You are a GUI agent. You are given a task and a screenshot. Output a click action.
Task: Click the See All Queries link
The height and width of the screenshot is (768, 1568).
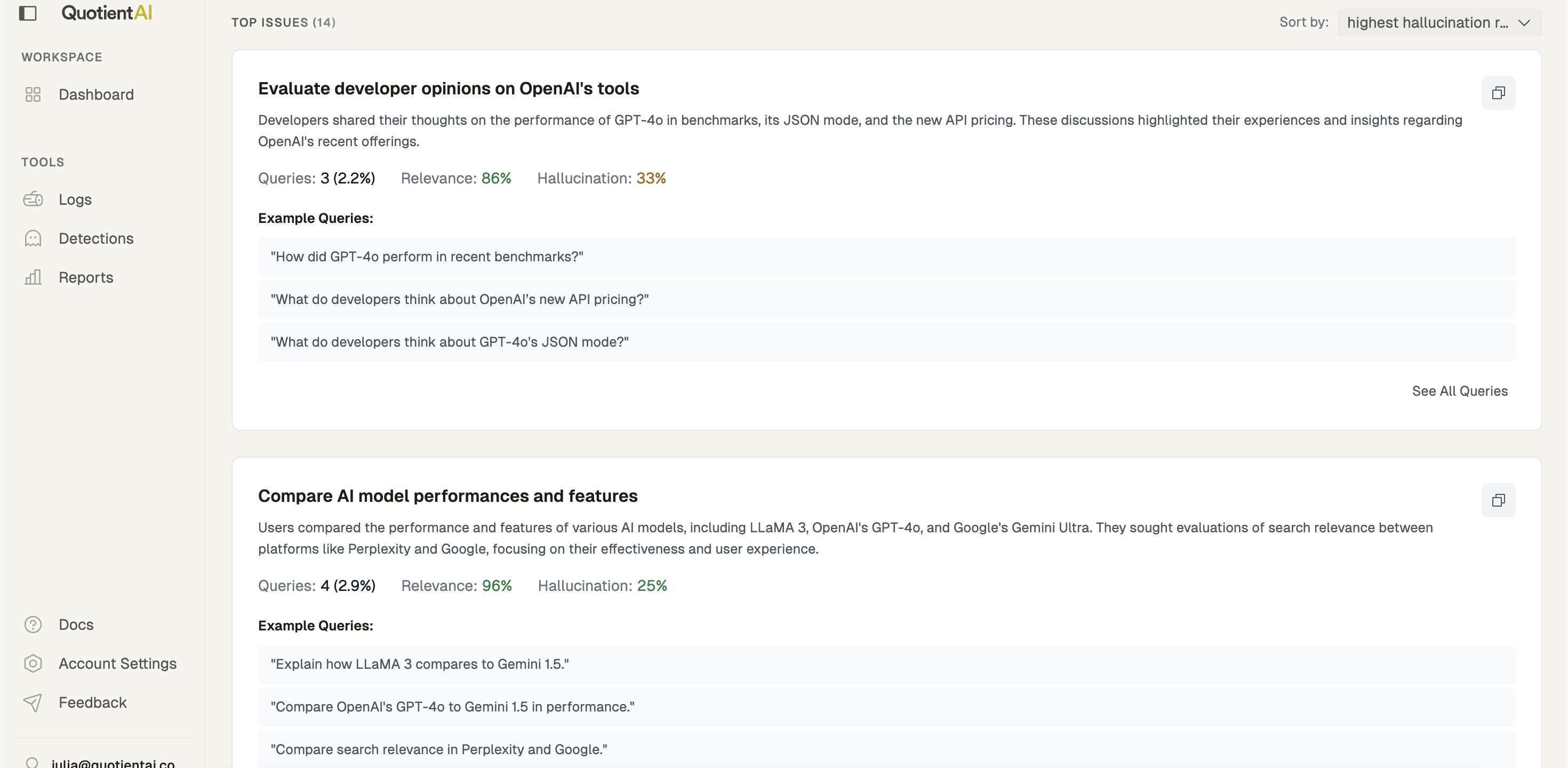click(1460, 391)
